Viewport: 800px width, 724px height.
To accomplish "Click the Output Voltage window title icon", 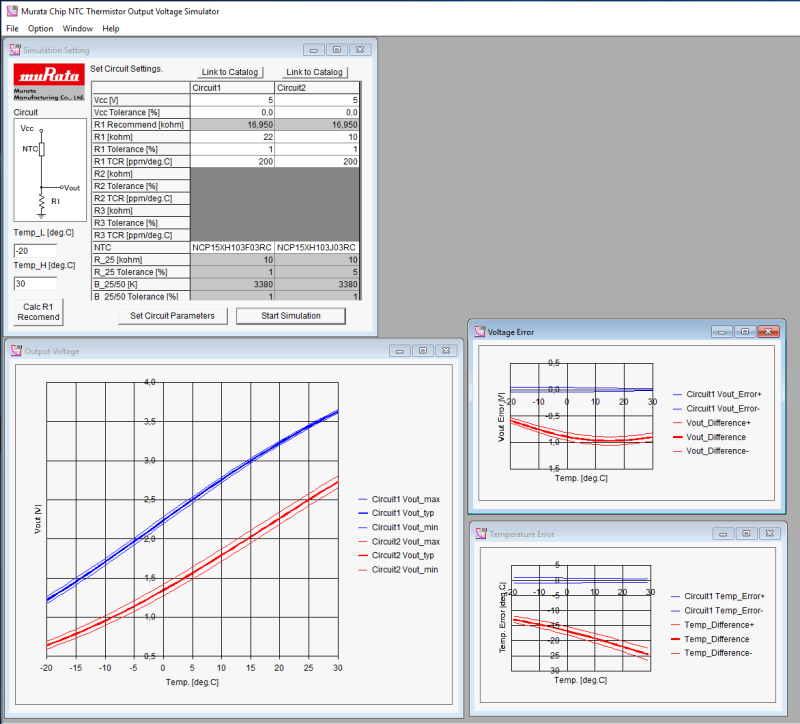I will (14, 351).
